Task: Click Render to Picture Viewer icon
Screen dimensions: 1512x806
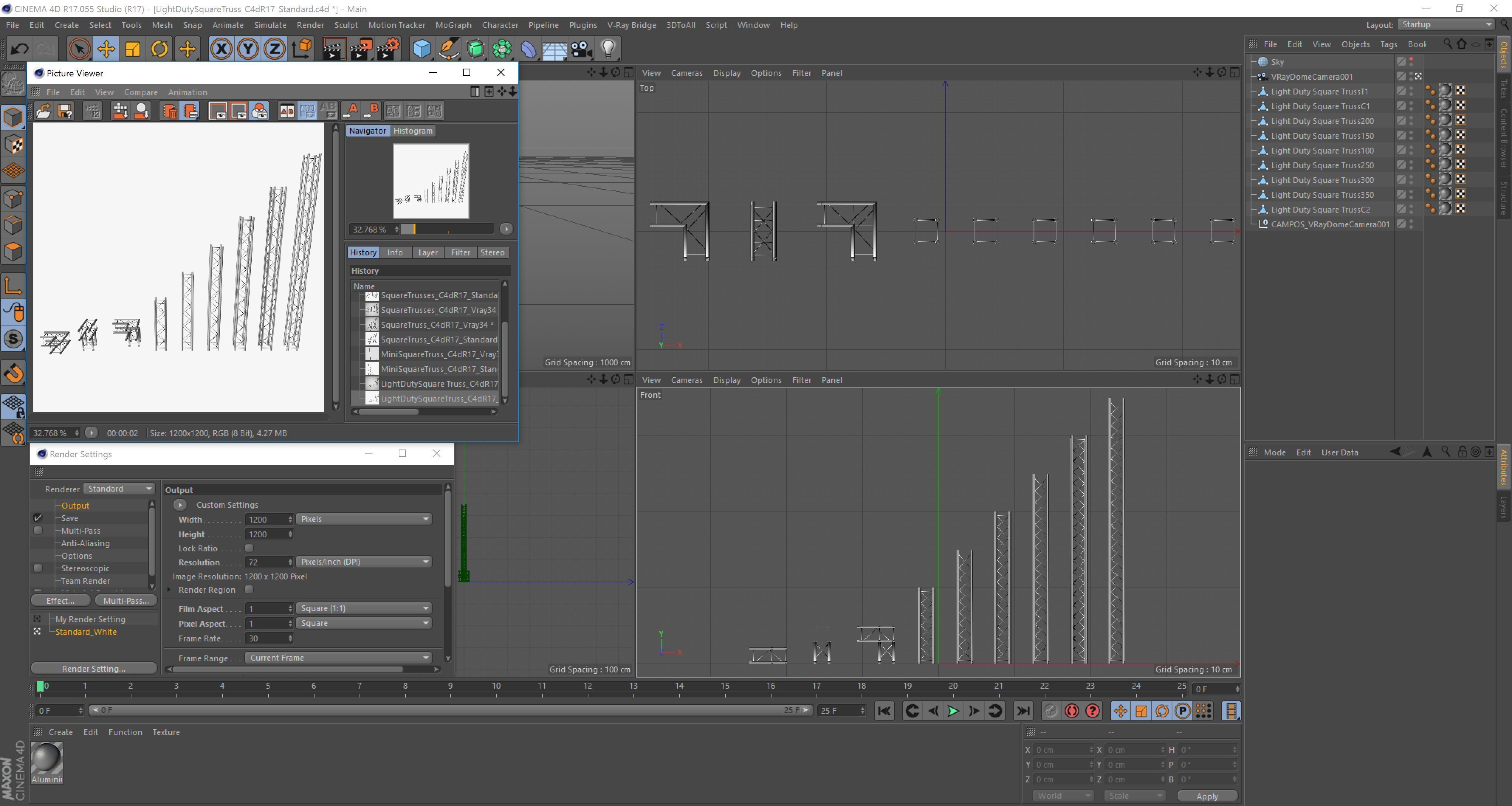Action: 360,49
